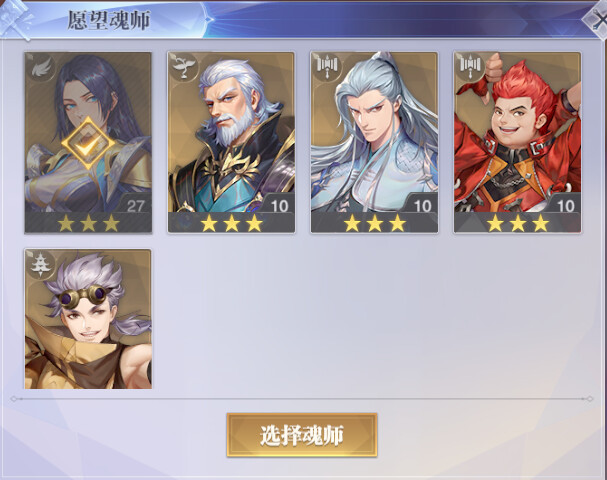607x480 pixels.
Task: Click the three-star rating under the silver-haired man
Action: (x=374, y=224)
